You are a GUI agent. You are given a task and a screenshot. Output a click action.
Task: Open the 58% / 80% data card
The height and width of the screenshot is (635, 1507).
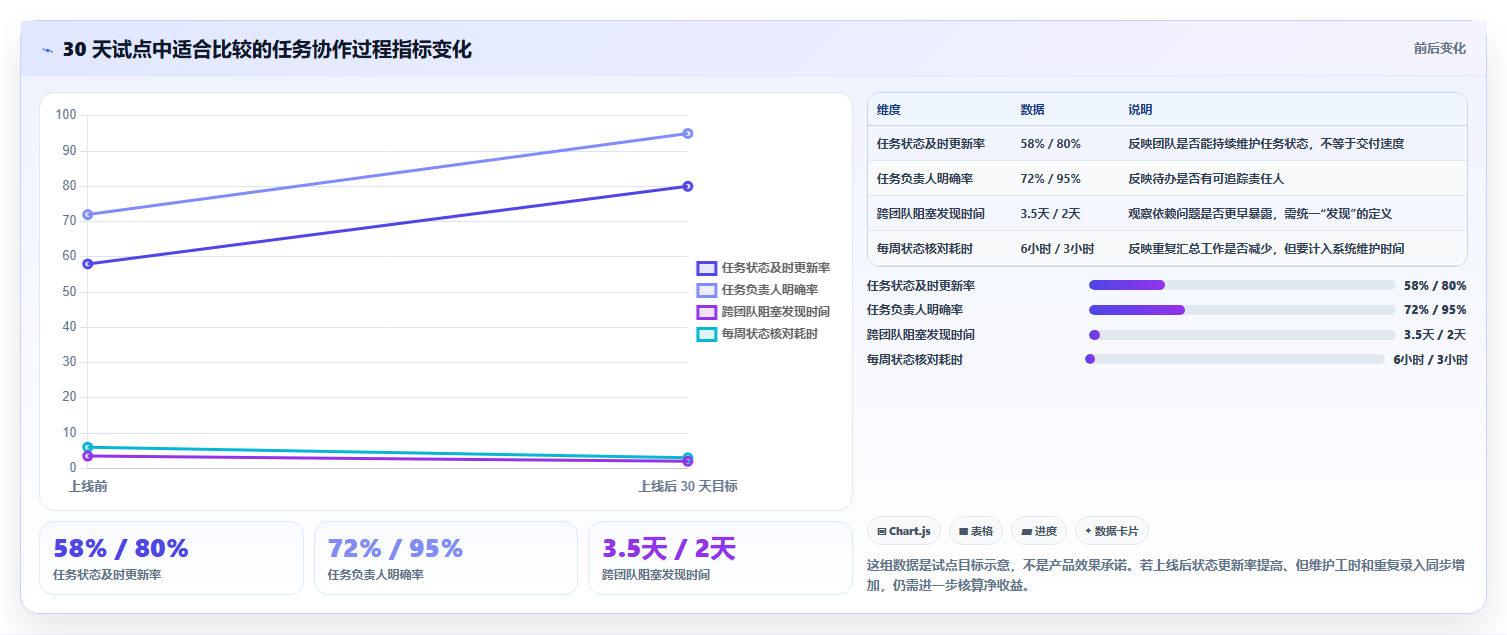tap(171, 558)
